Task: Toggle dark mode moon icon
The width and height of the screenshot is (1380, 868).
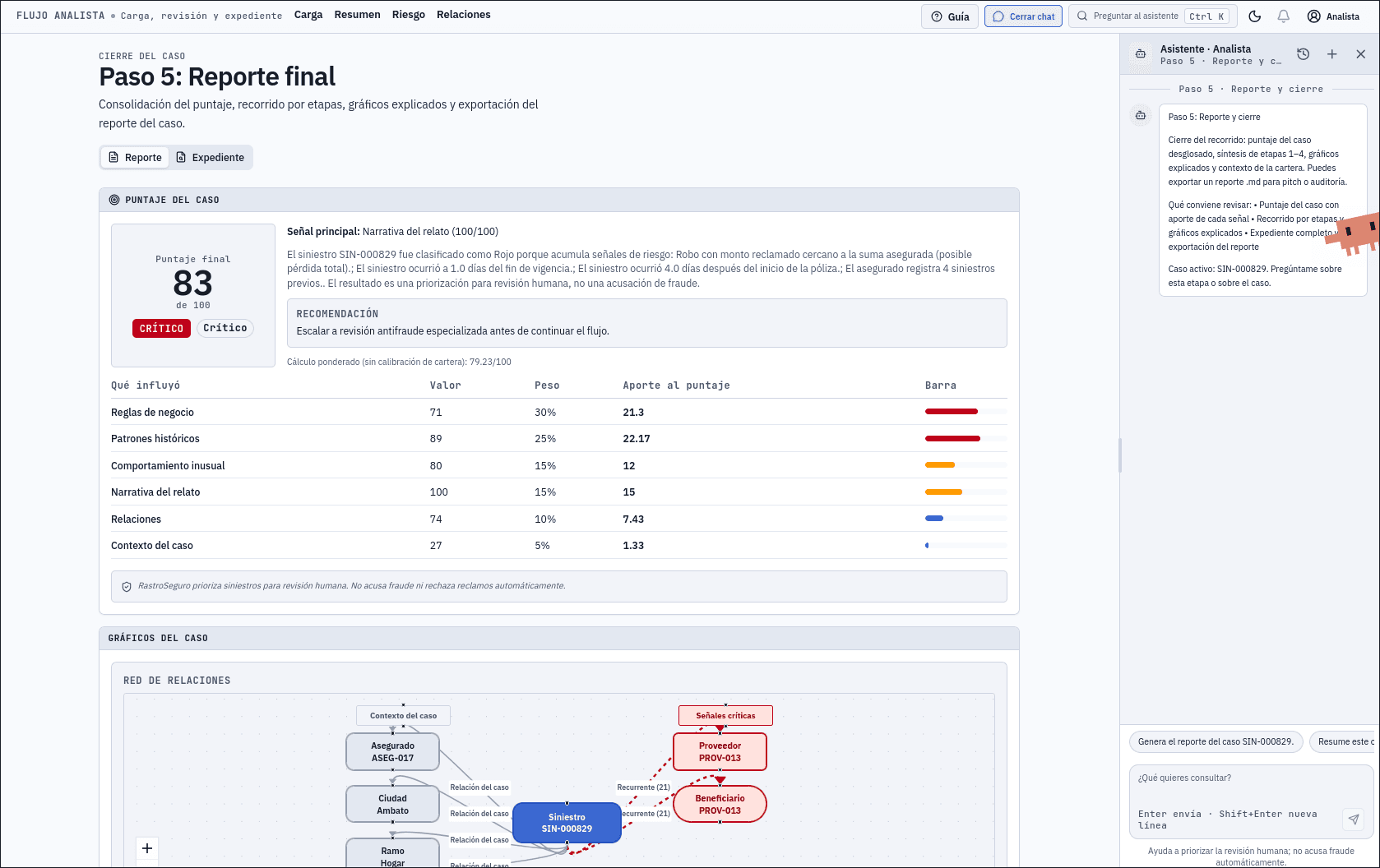Action: (x=1254, y=16)
